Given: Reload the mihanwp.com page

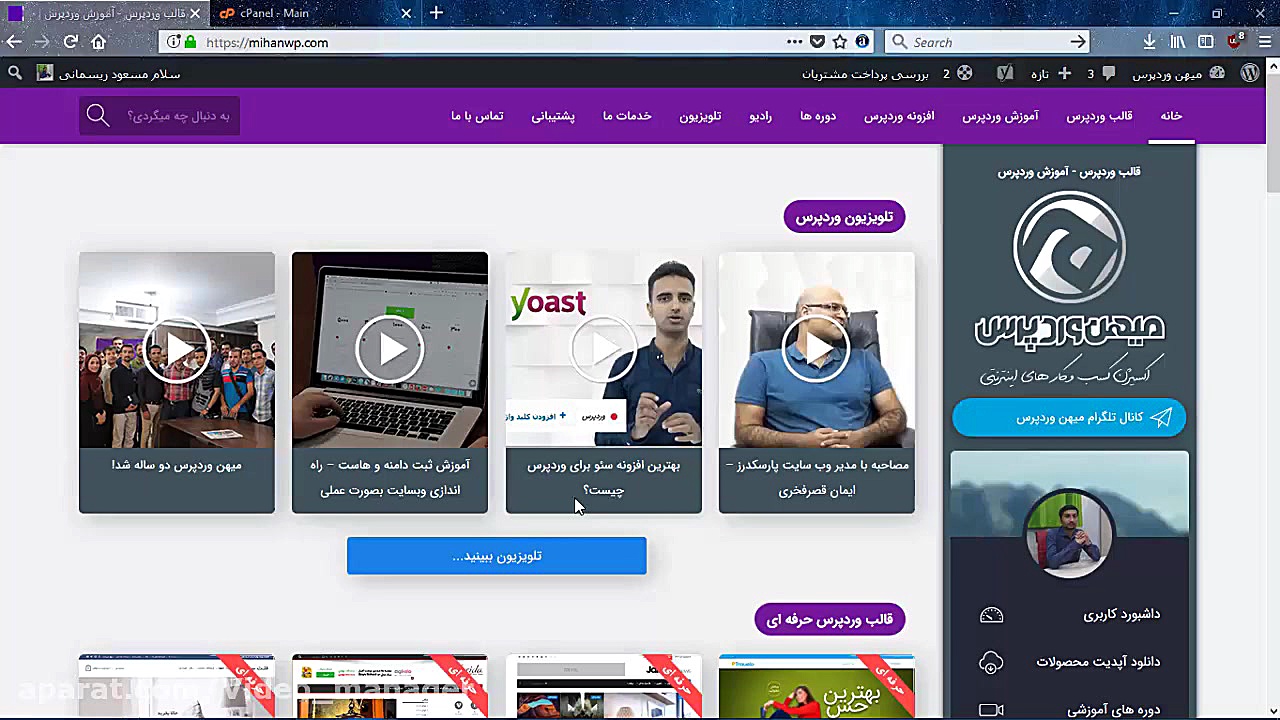Looking at the screenshot, I should click(x=70, y=42).
